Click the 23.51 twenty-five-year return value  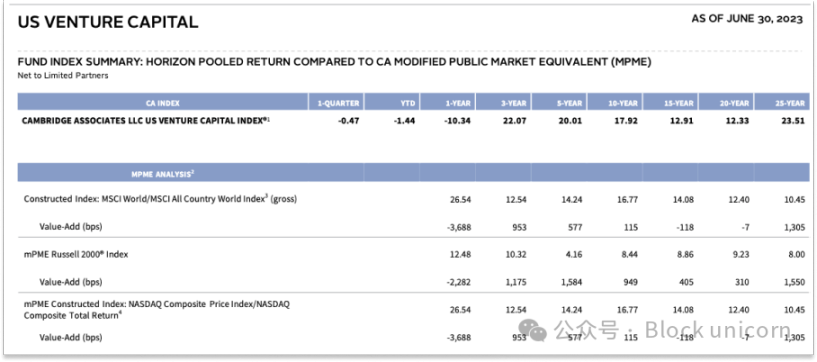tap(794, 121)
